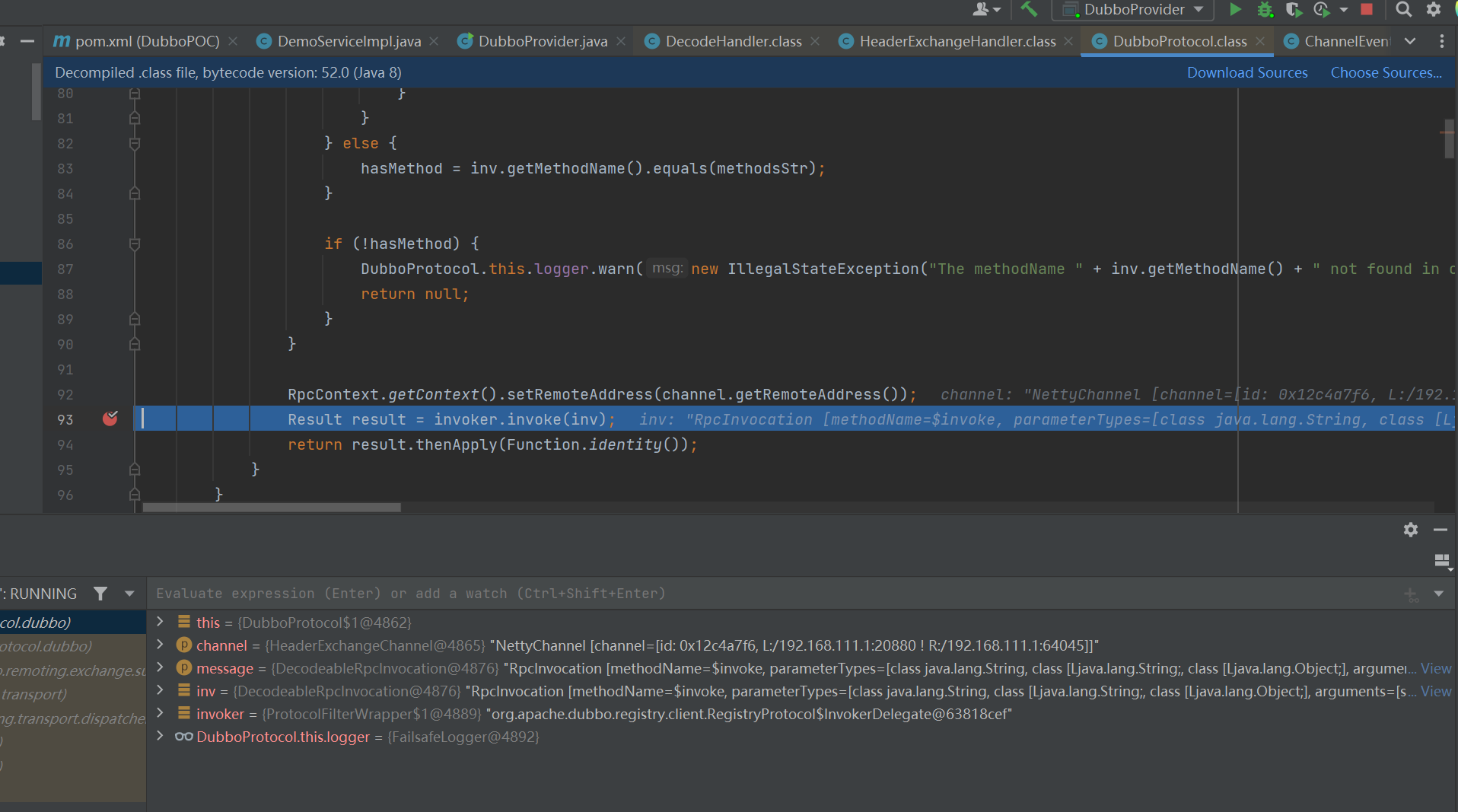
Task: Expand the DubboProtocol.this.logger watch node
Action: tap(160, 735)
